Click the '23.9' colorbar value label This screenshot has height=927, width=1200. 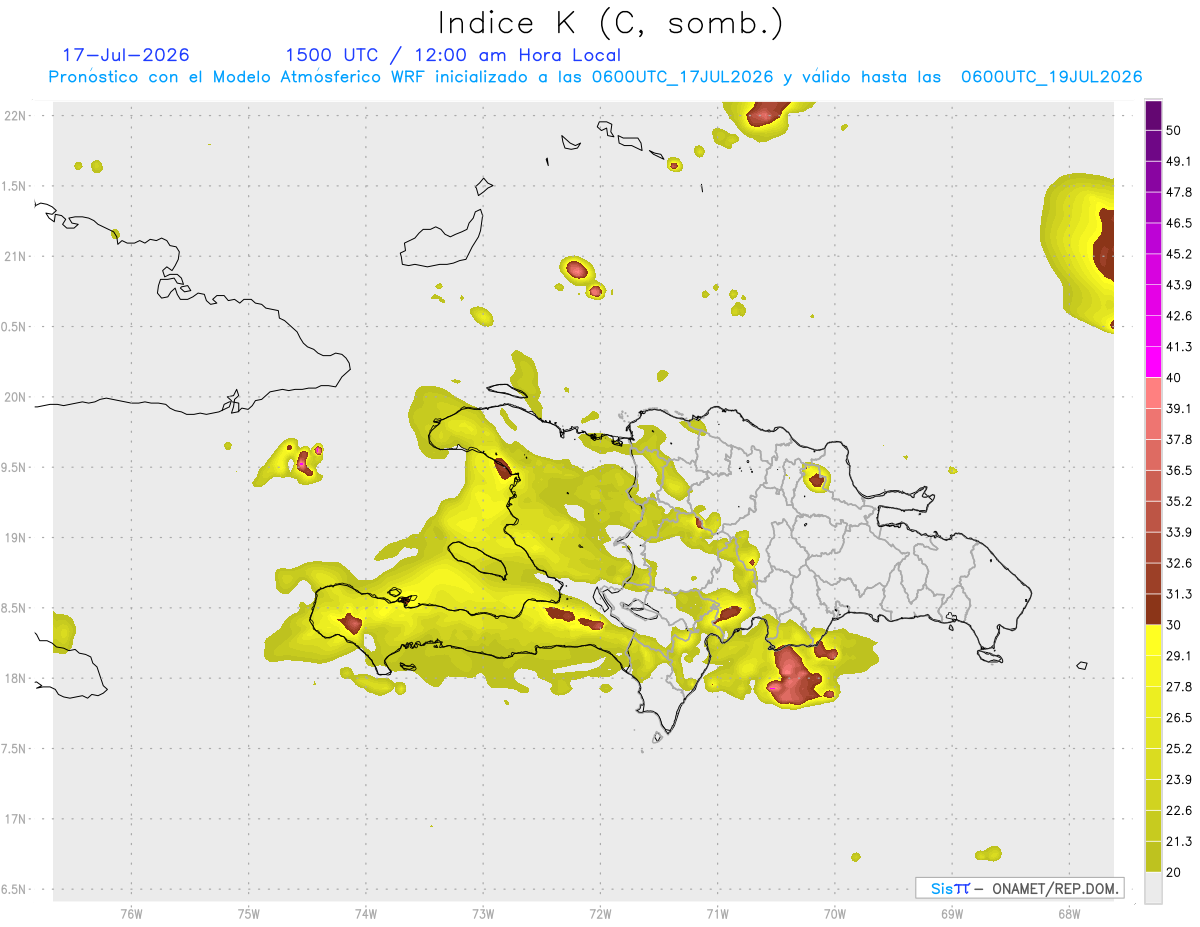tap(1179, 779)
